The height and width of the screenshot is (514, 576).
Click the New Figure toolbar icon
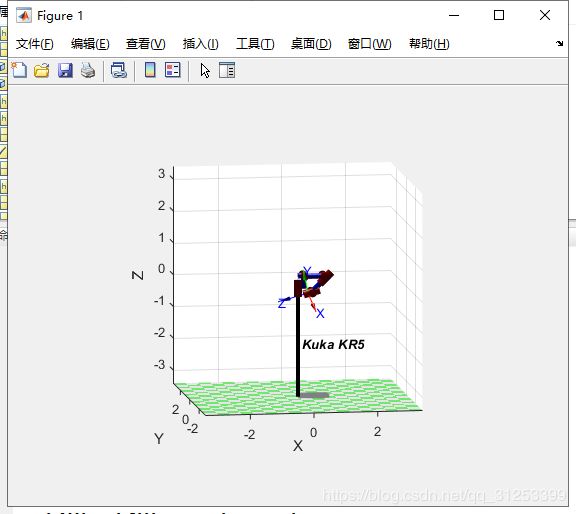(19, 70)
